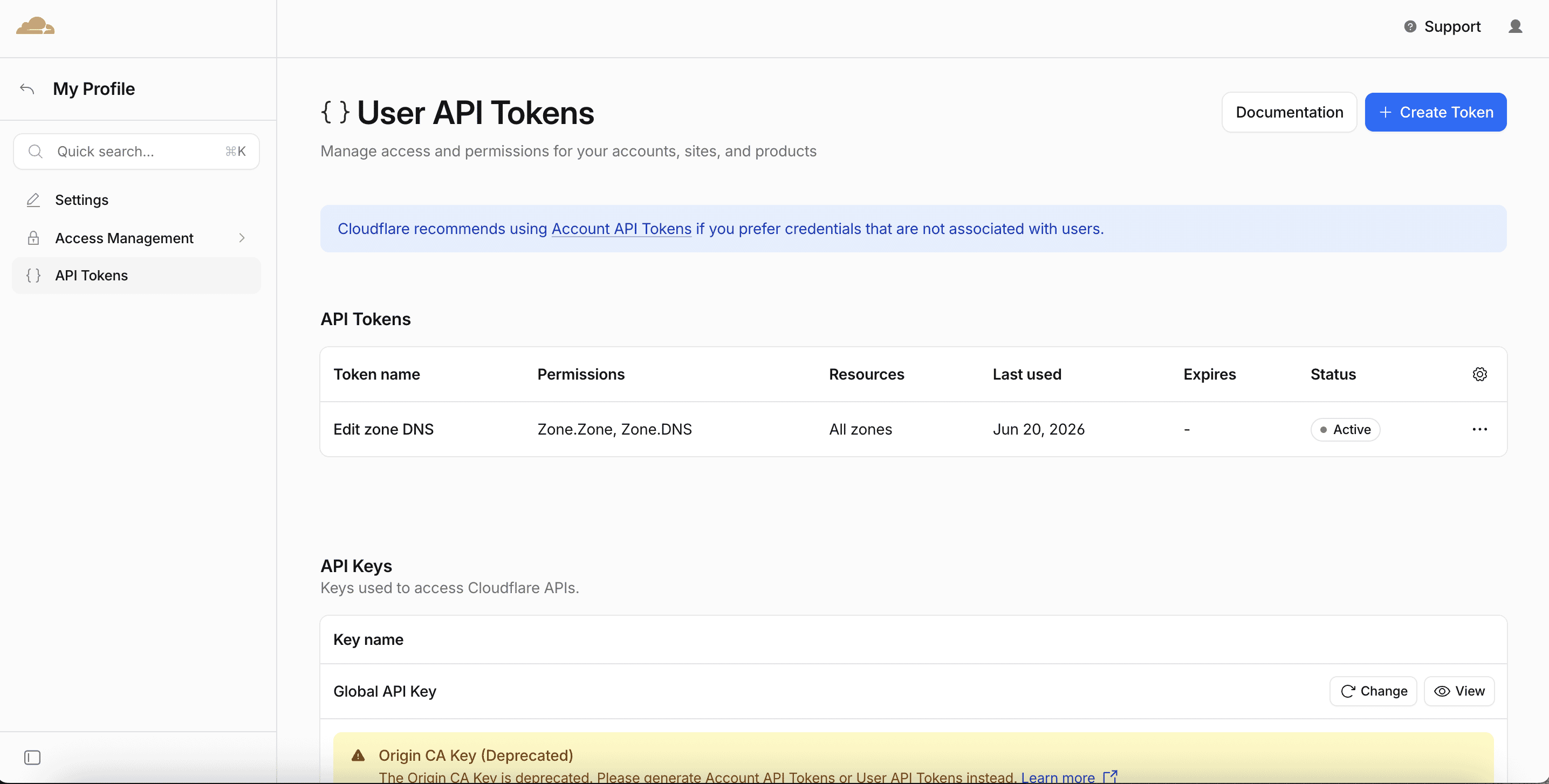The image size is (1549, 784).
Task: Click the Jun 20, 2026 last used cell
Action: (x=1038, y=429)
